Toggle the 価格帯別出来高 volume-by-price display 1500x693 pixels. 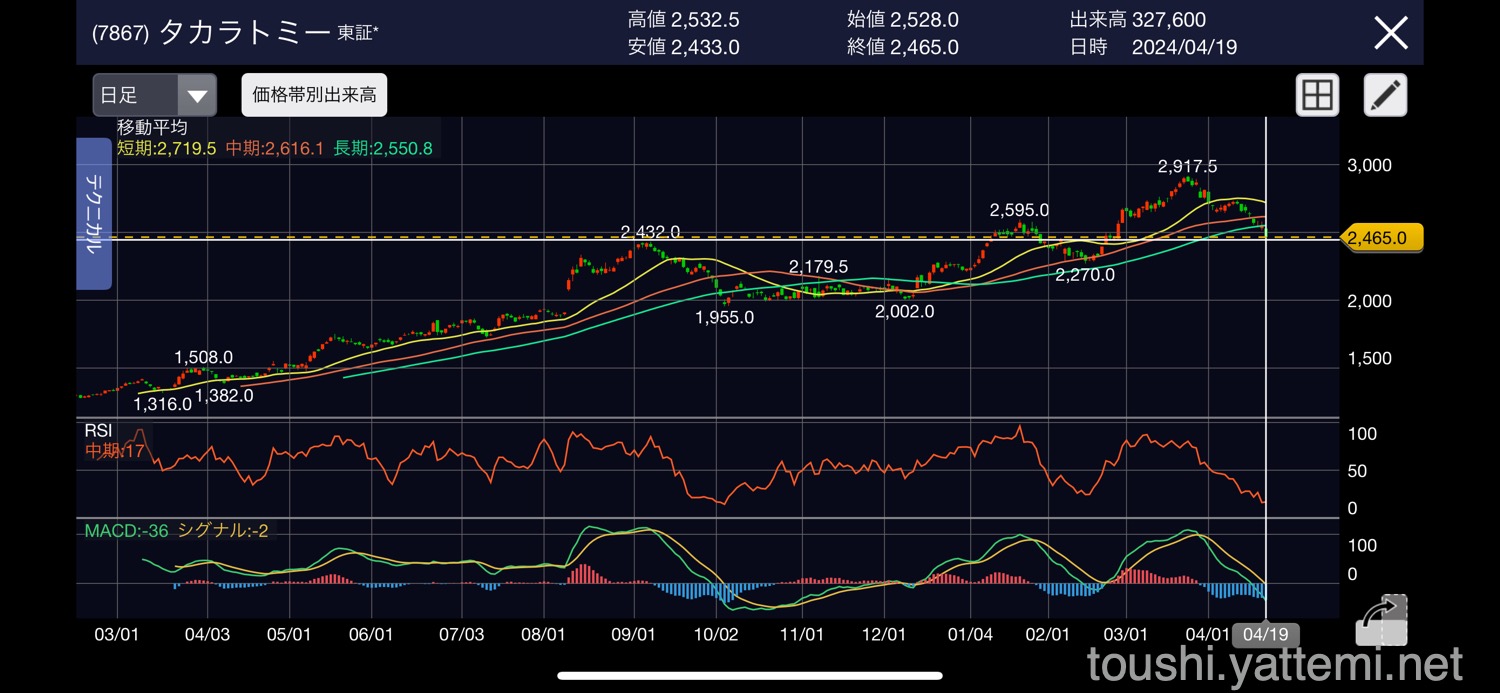coord(314,95)
